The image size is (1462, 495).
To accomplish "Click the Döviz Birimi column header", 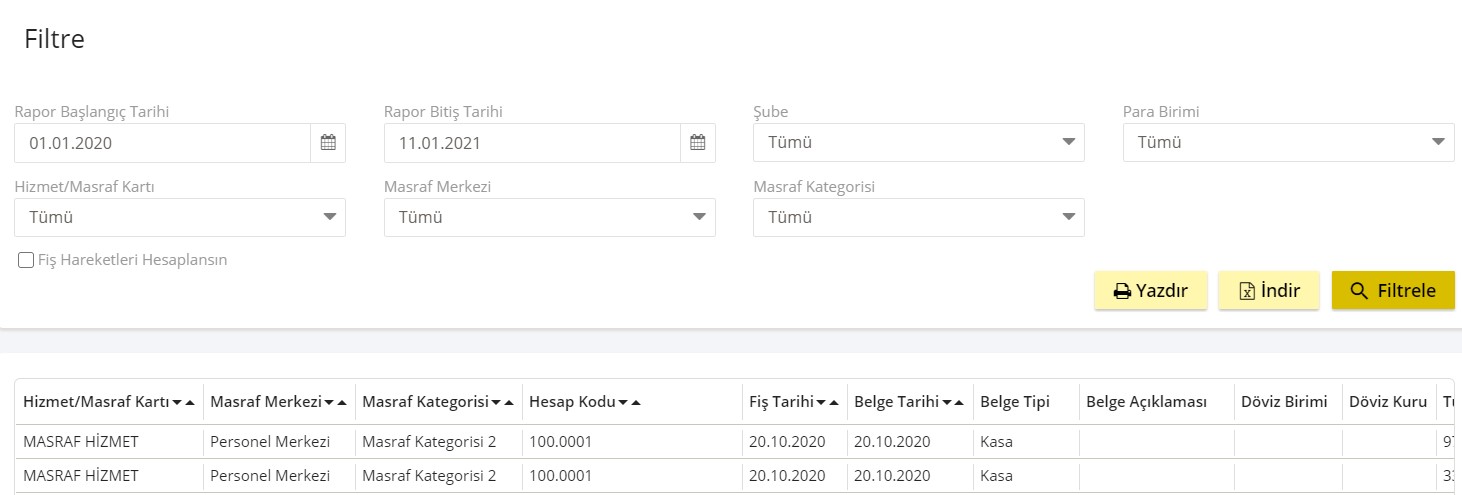I will click(x=1284, y=402).
